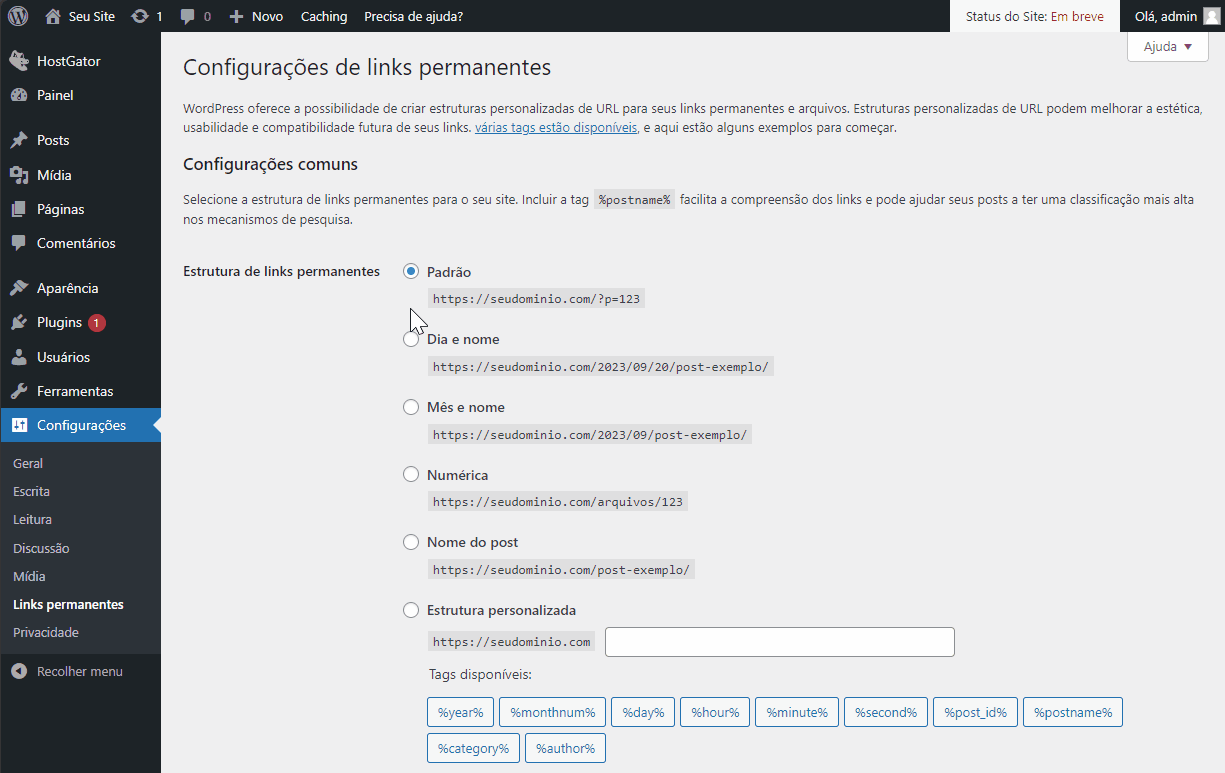The height and width of the screenshot is (773, 1225).
Task: Select the Nome do post radio button
Action: [411, 542]
